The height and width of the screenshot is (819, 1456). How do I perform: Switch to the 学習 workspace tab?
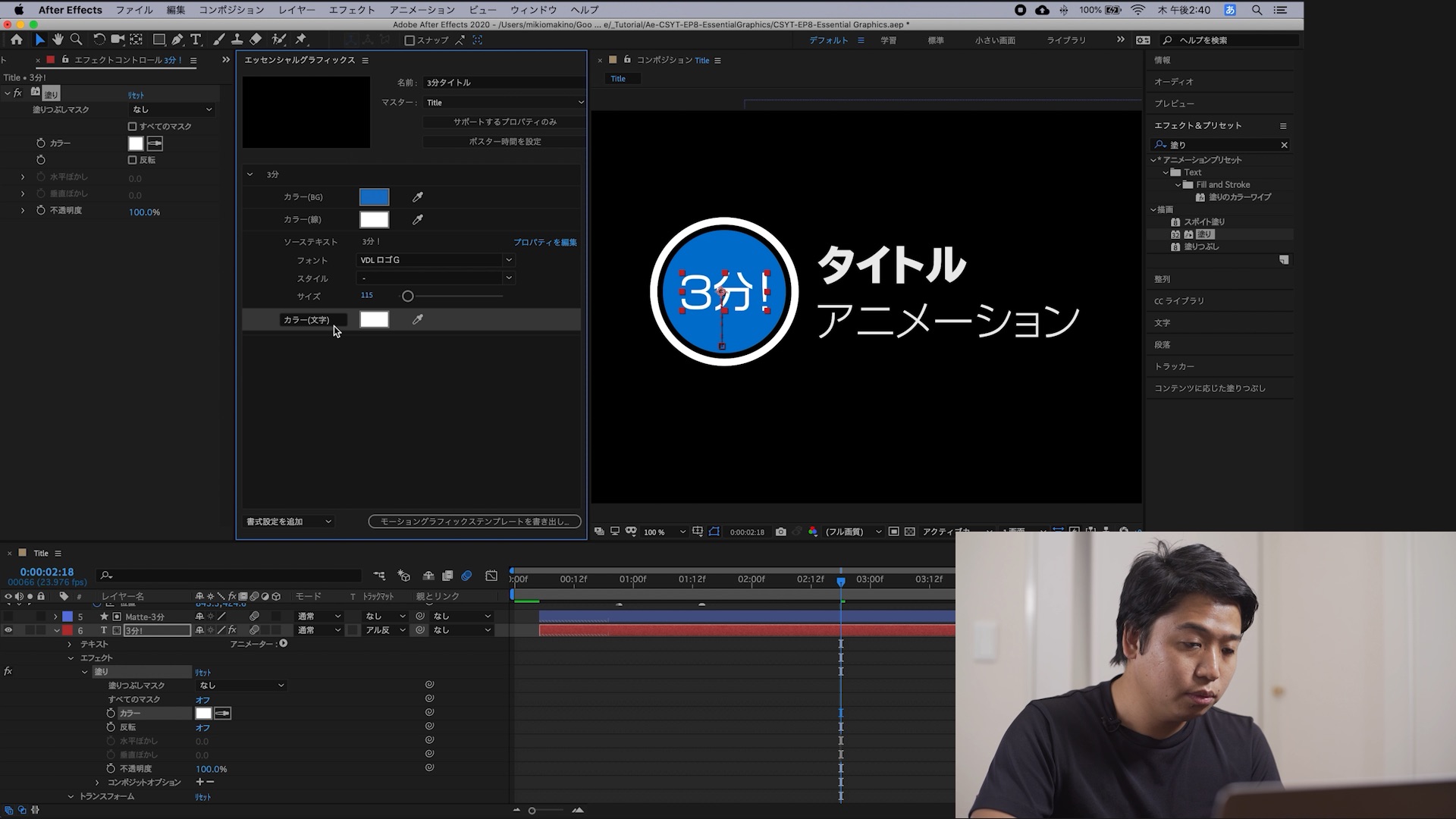888,40
